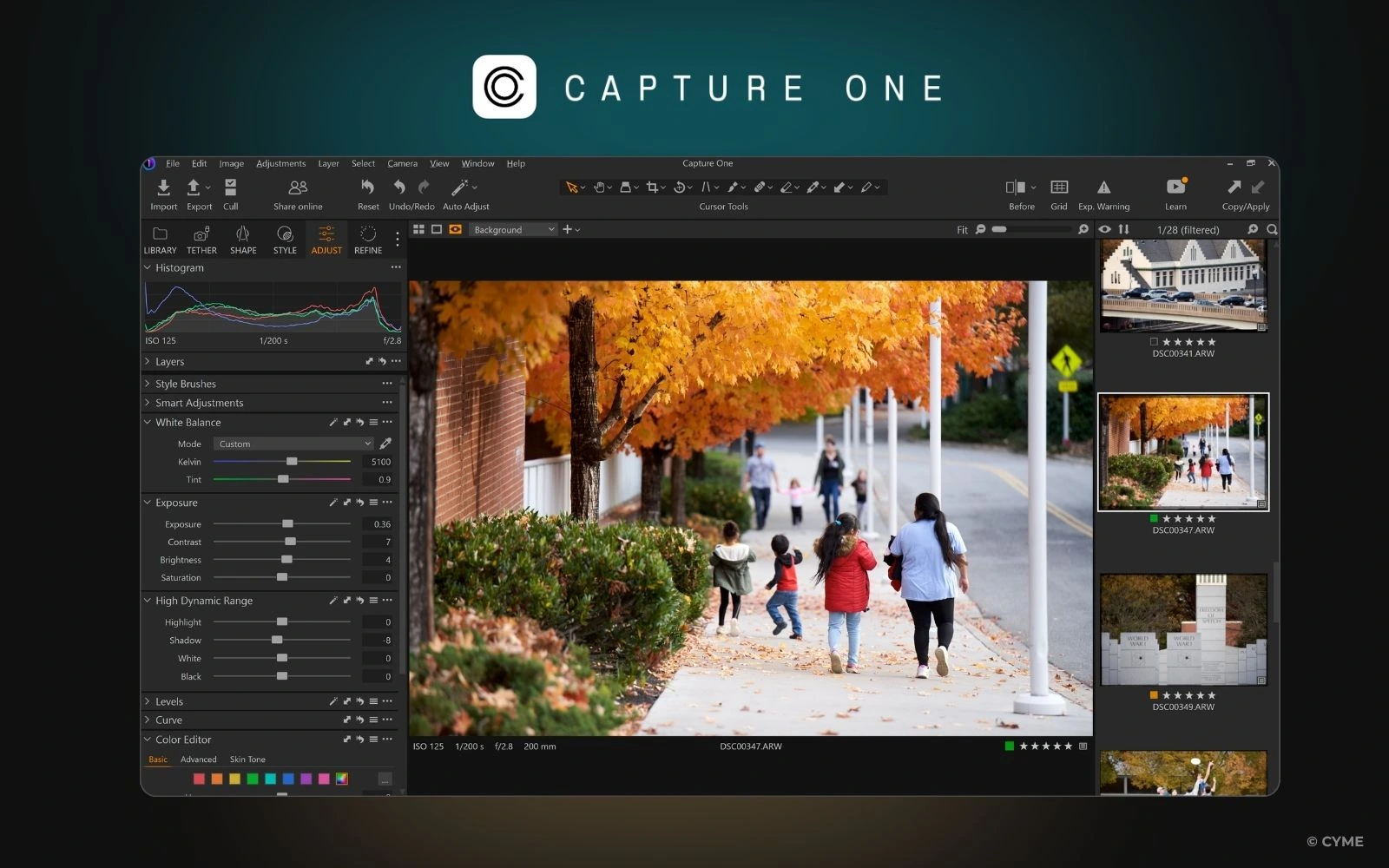Enable the color tag on DSC00341.ARW
The height and width of the screenshot is (868, 1389).
click(1152, 341)
